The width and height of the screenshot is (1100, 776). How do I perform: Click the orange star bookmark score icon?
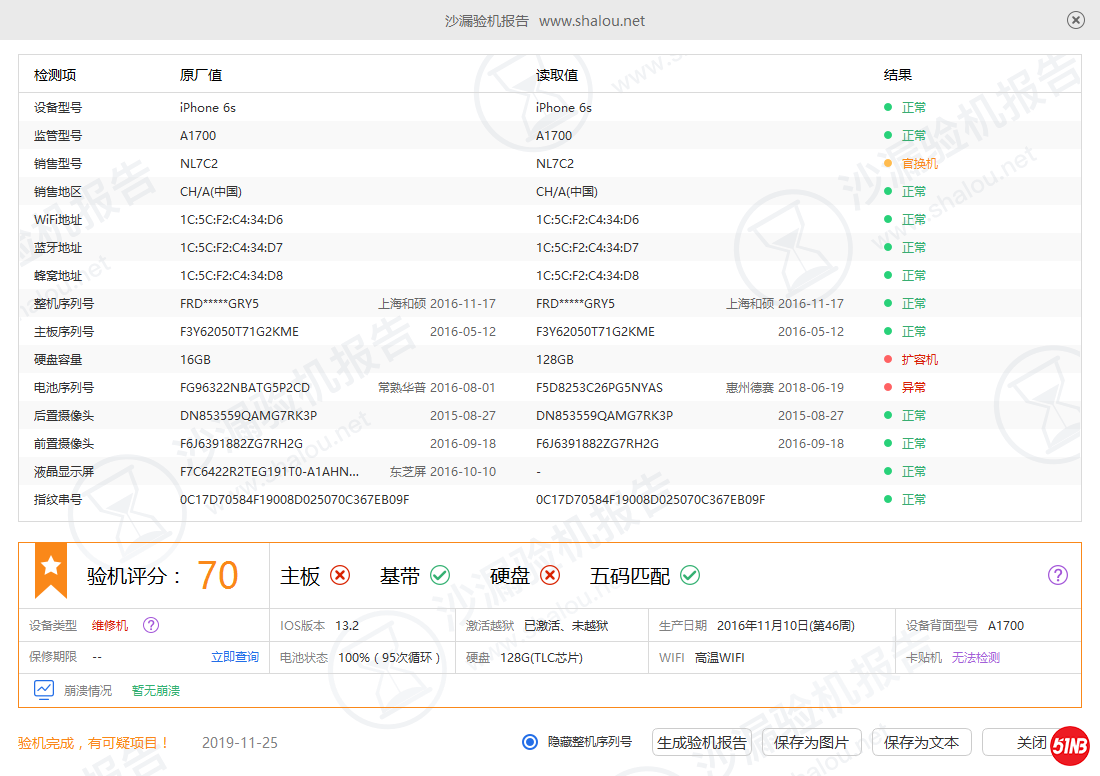[51, 569]
